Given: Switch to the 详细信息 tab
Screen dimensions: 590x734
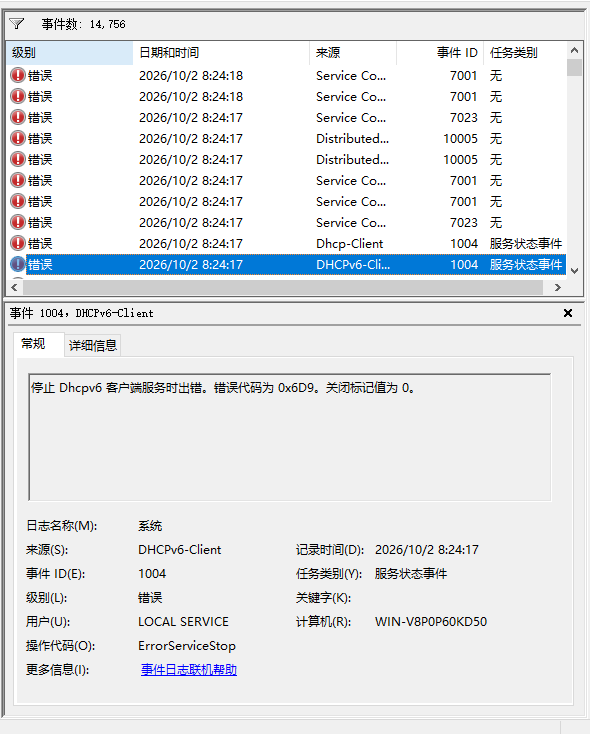Looking at the screenshot, I should (x=93, y=345).
